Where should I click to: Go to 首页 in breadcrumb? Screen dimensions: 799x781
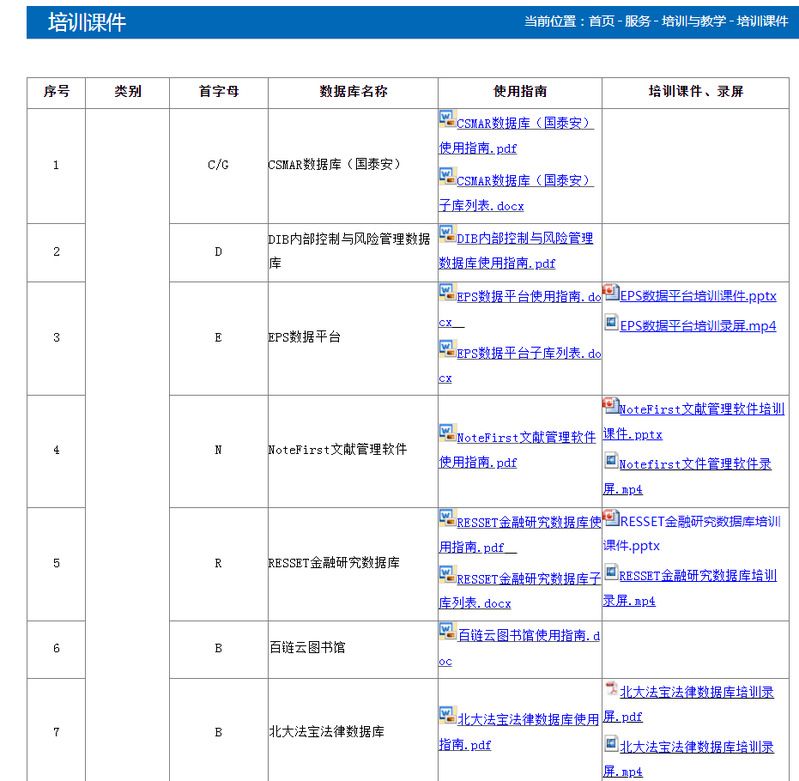(602, 22)
